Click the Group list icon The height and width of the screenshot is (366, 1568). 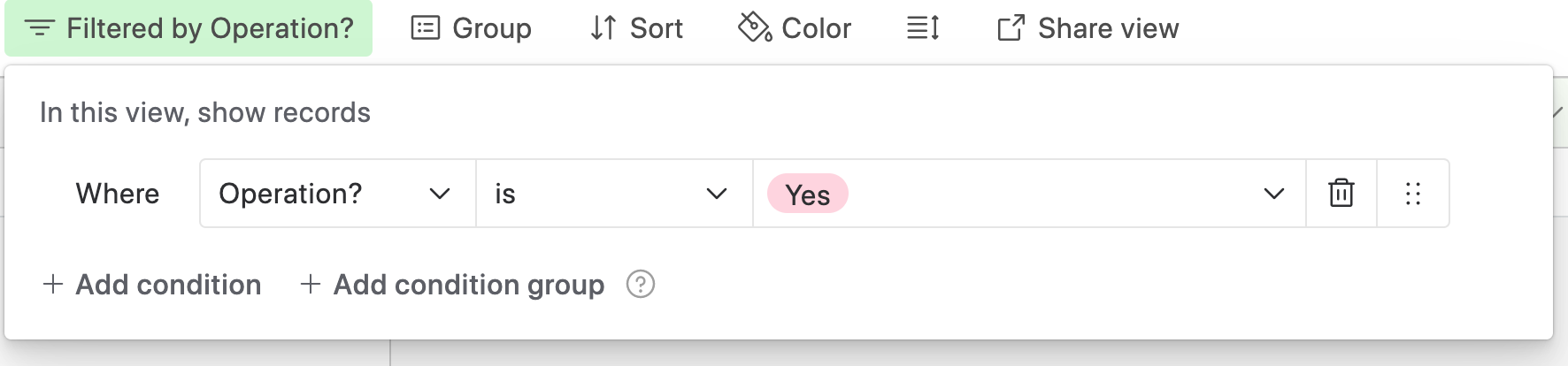pos(425,28)
